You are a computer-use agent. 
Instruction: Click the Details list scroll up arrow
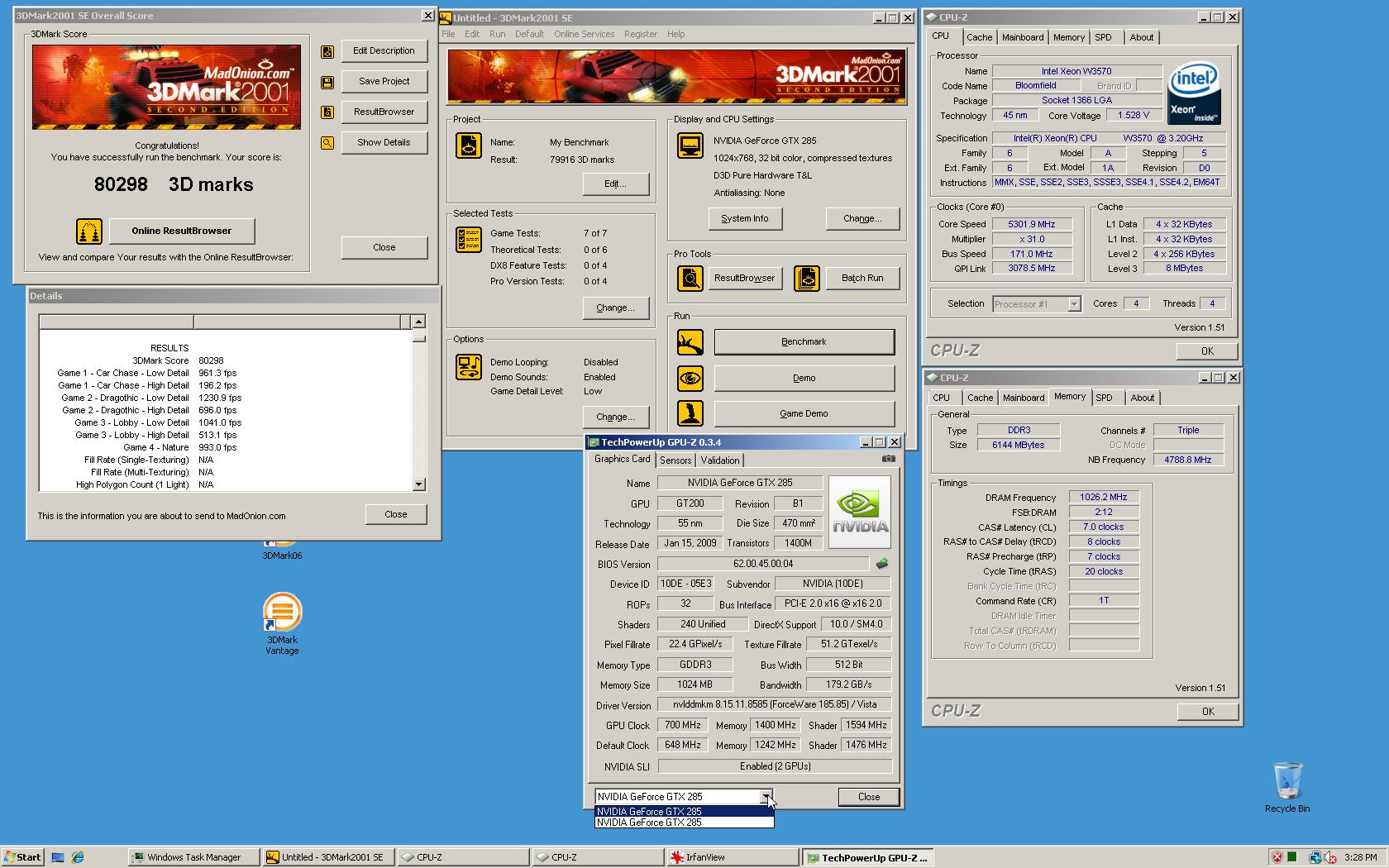tap(418, 322)
